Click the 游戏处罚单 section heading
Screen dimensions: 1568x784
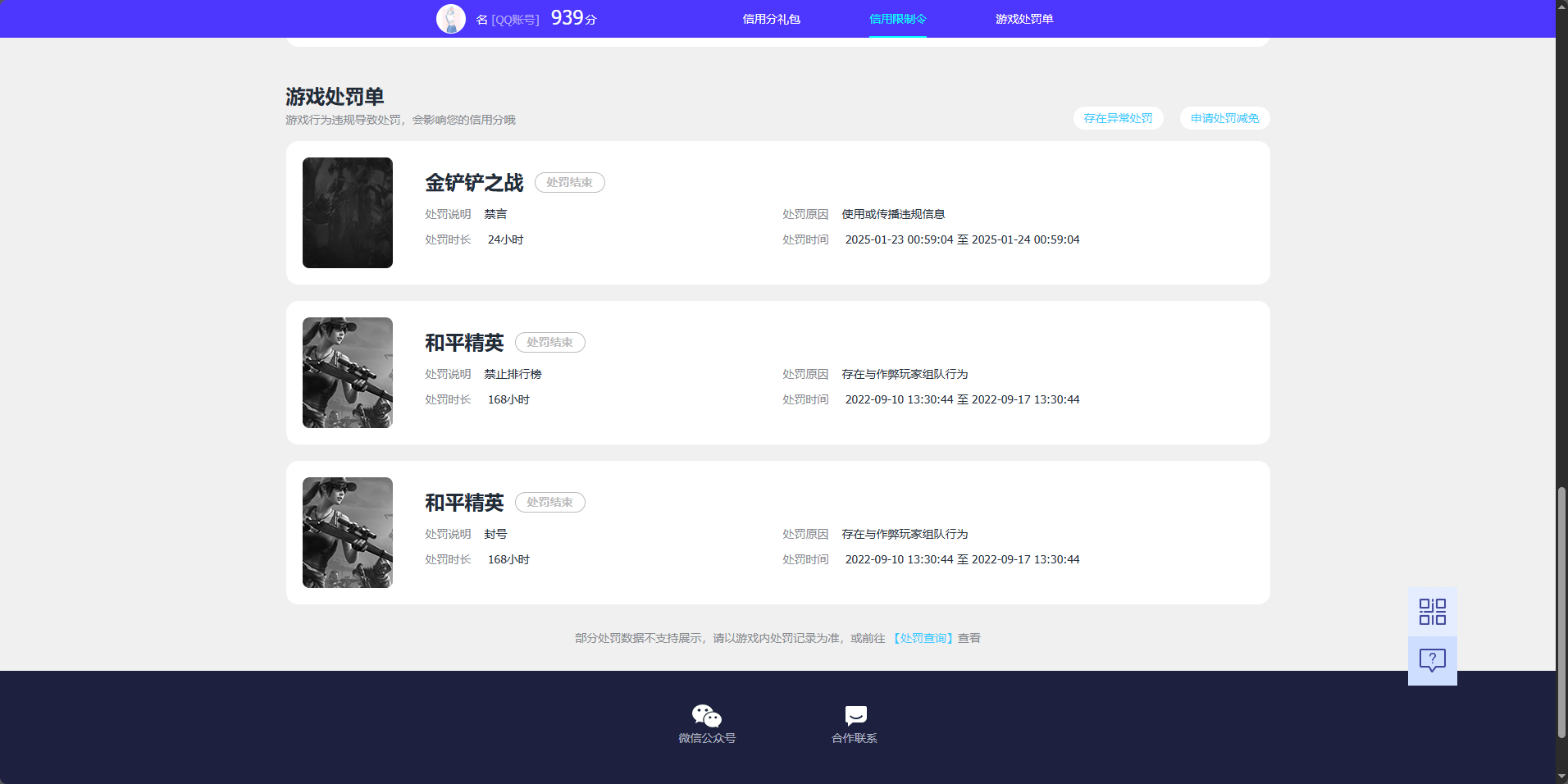(x=335, y=96)
